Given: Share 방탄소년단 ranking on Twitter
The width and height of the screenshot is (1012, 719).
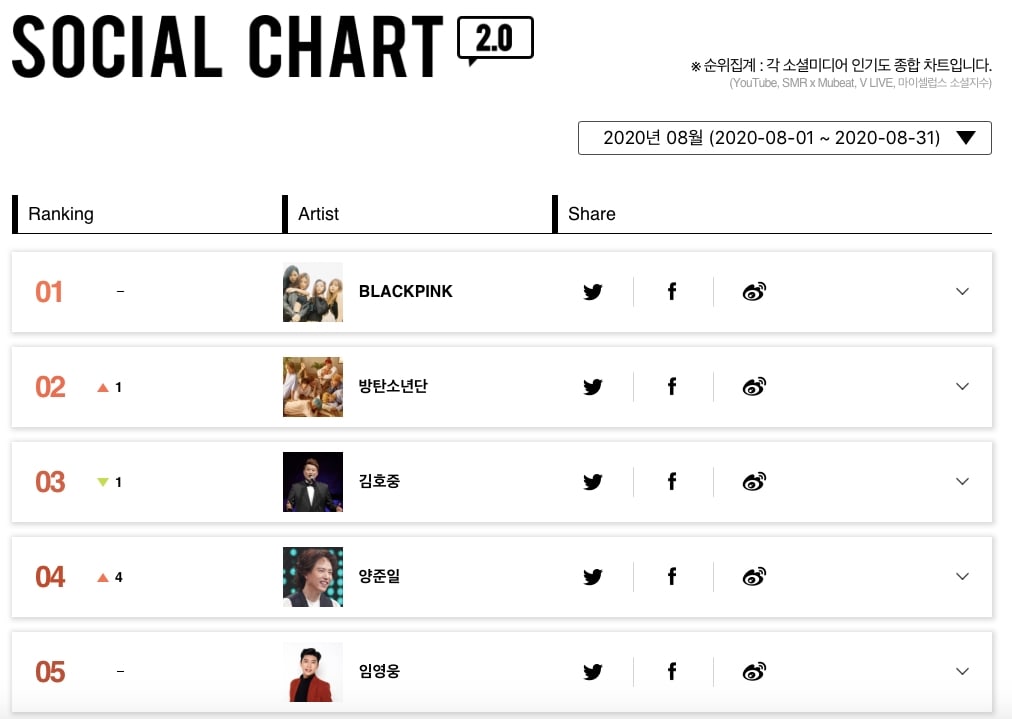Looking at the screenshot, I should point(592,387).
